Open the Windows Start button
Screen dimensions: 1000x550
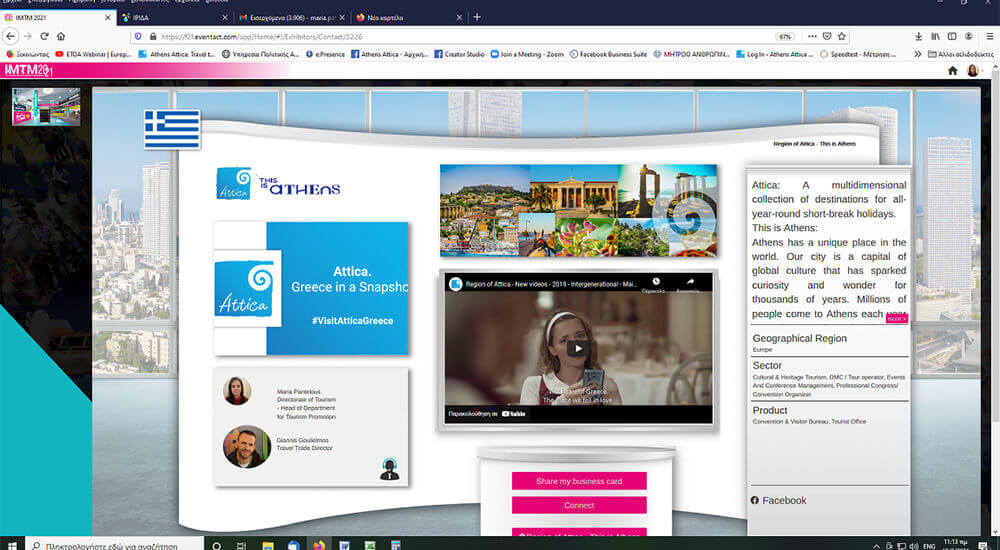pos(11,545)
